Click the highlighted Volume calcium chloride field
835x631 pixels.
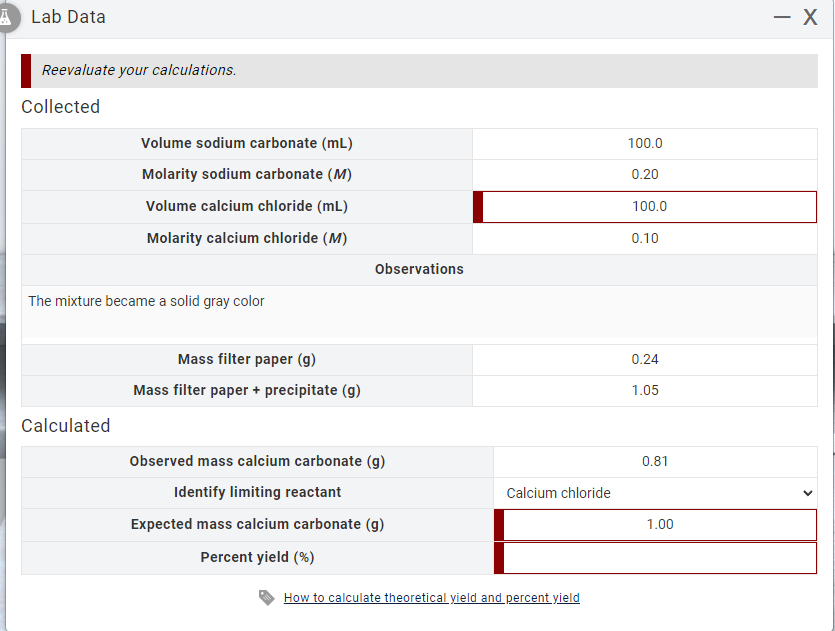[648, 206]
